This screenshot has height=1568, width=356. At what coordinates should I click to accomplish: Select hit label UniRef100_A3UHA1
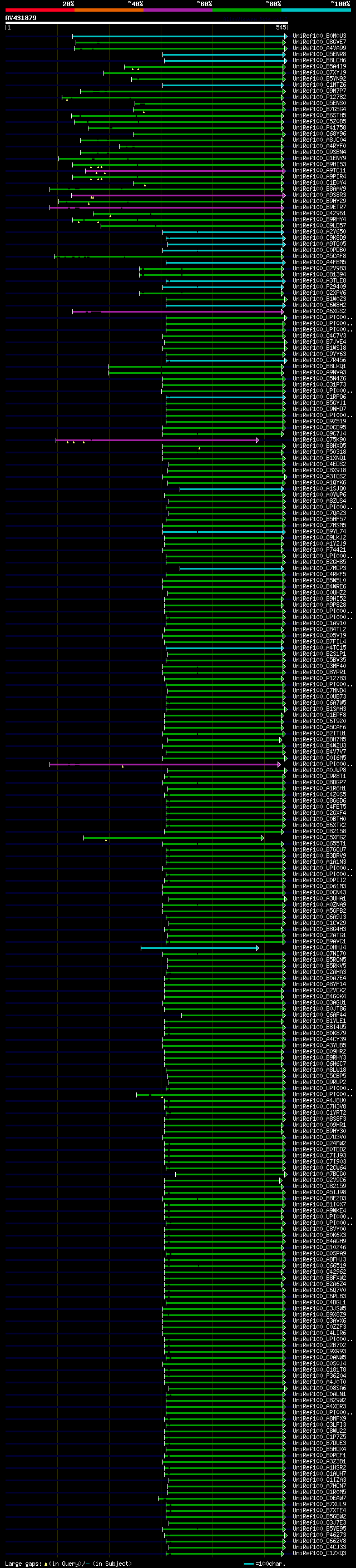[319, 899]
